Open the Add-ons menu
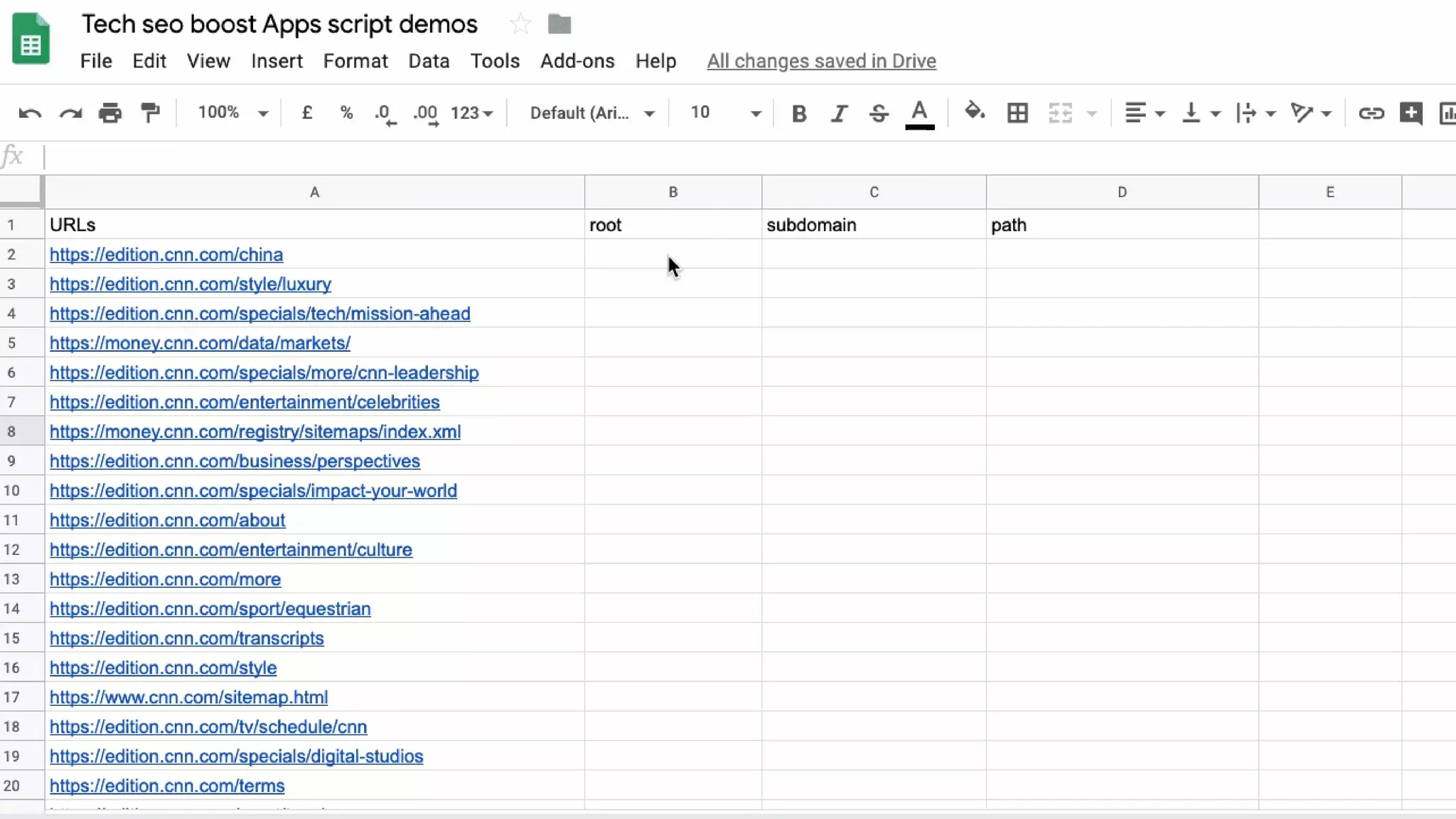This screenshot has width=1456, height=819. click(x=577, y=61)
